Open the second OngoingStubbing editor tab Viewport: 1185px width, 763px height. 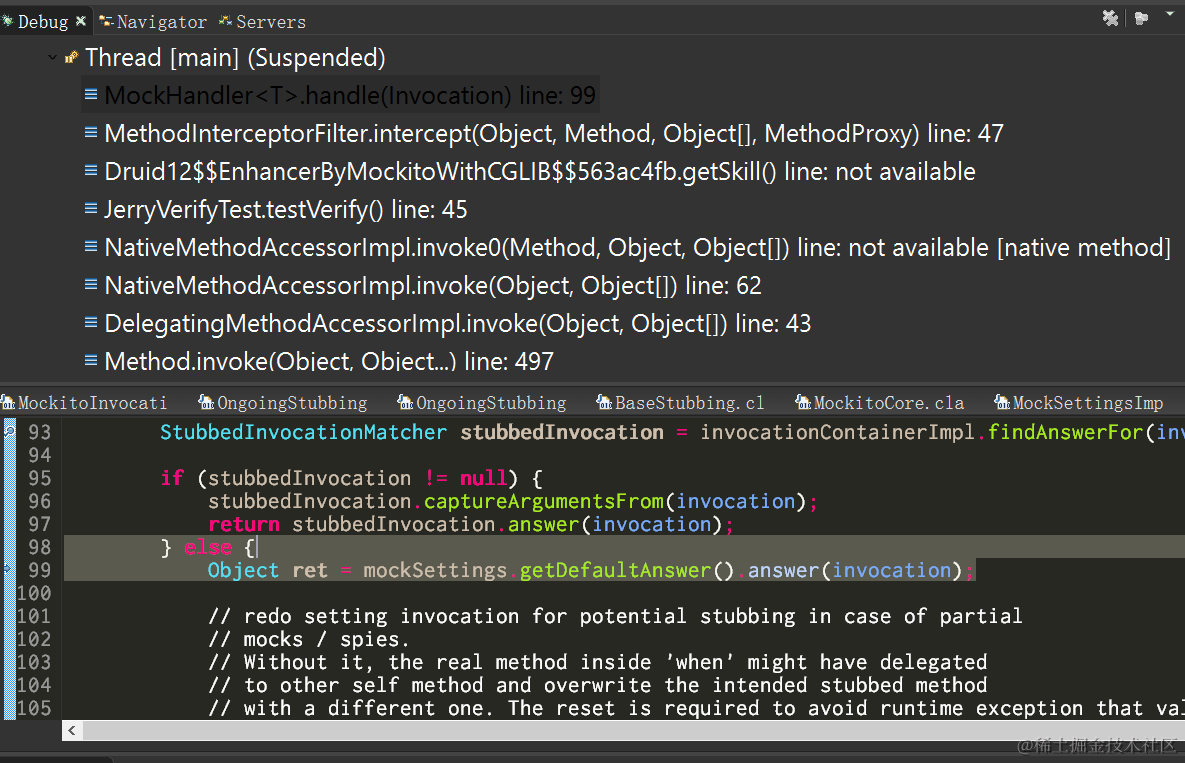[x=482, y=403]
